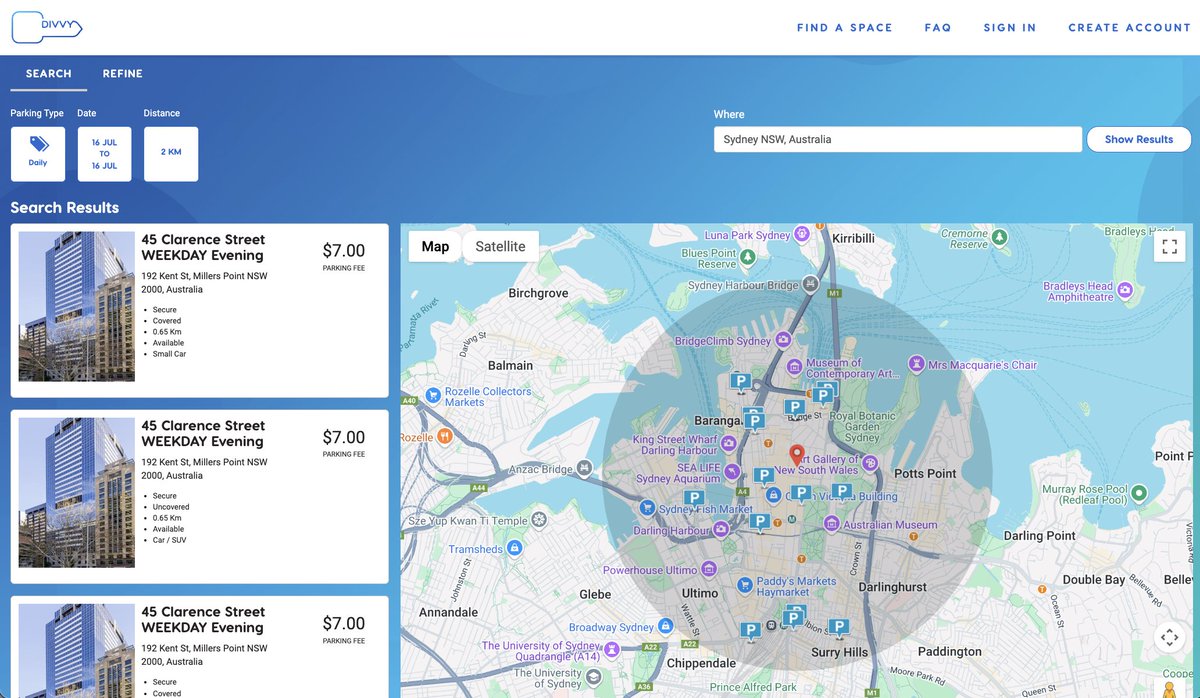1200x698 pixels.
Task: Click the BridgeClimb Sydney camera icon
Action: 784,340
